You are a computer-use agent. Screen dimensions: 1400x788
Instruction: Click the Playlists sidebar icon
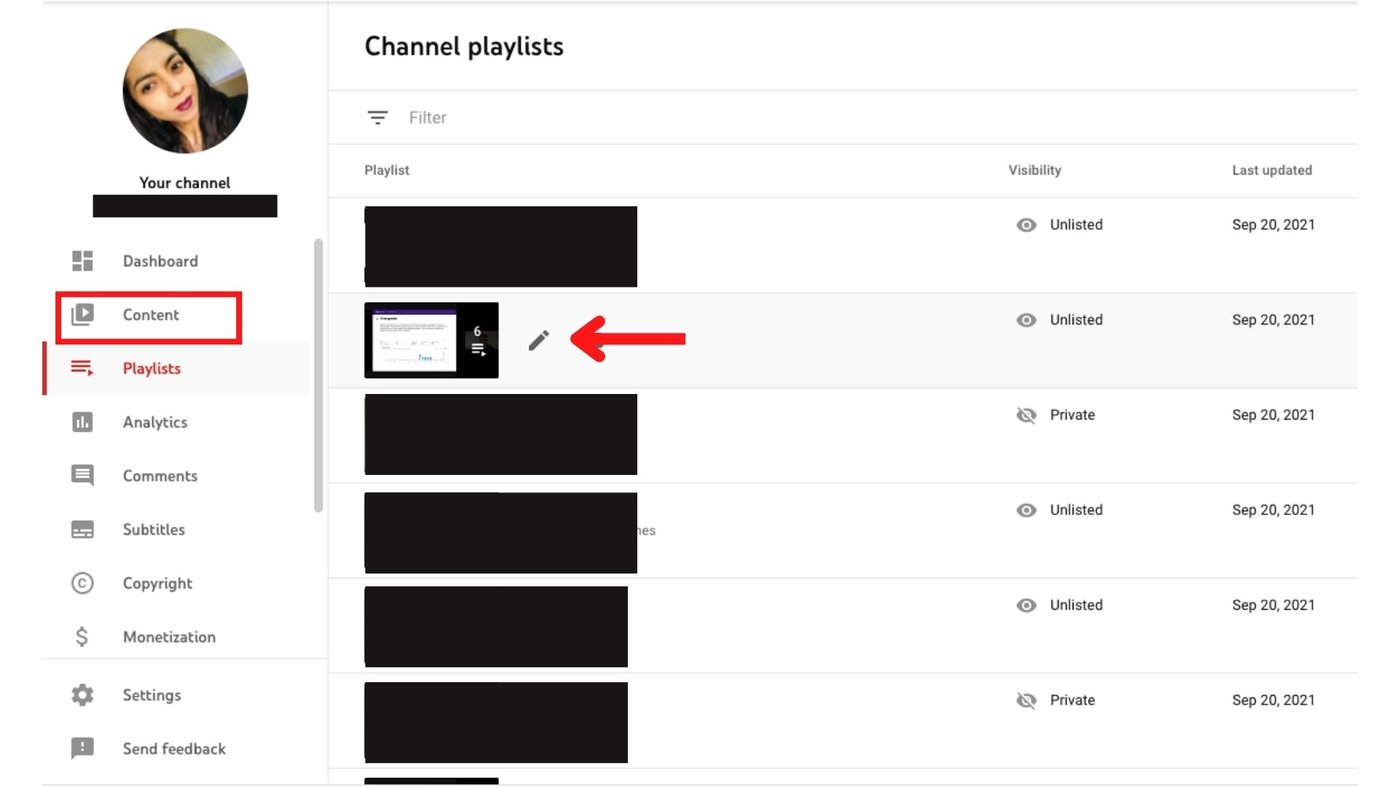[x=82, y=368]
